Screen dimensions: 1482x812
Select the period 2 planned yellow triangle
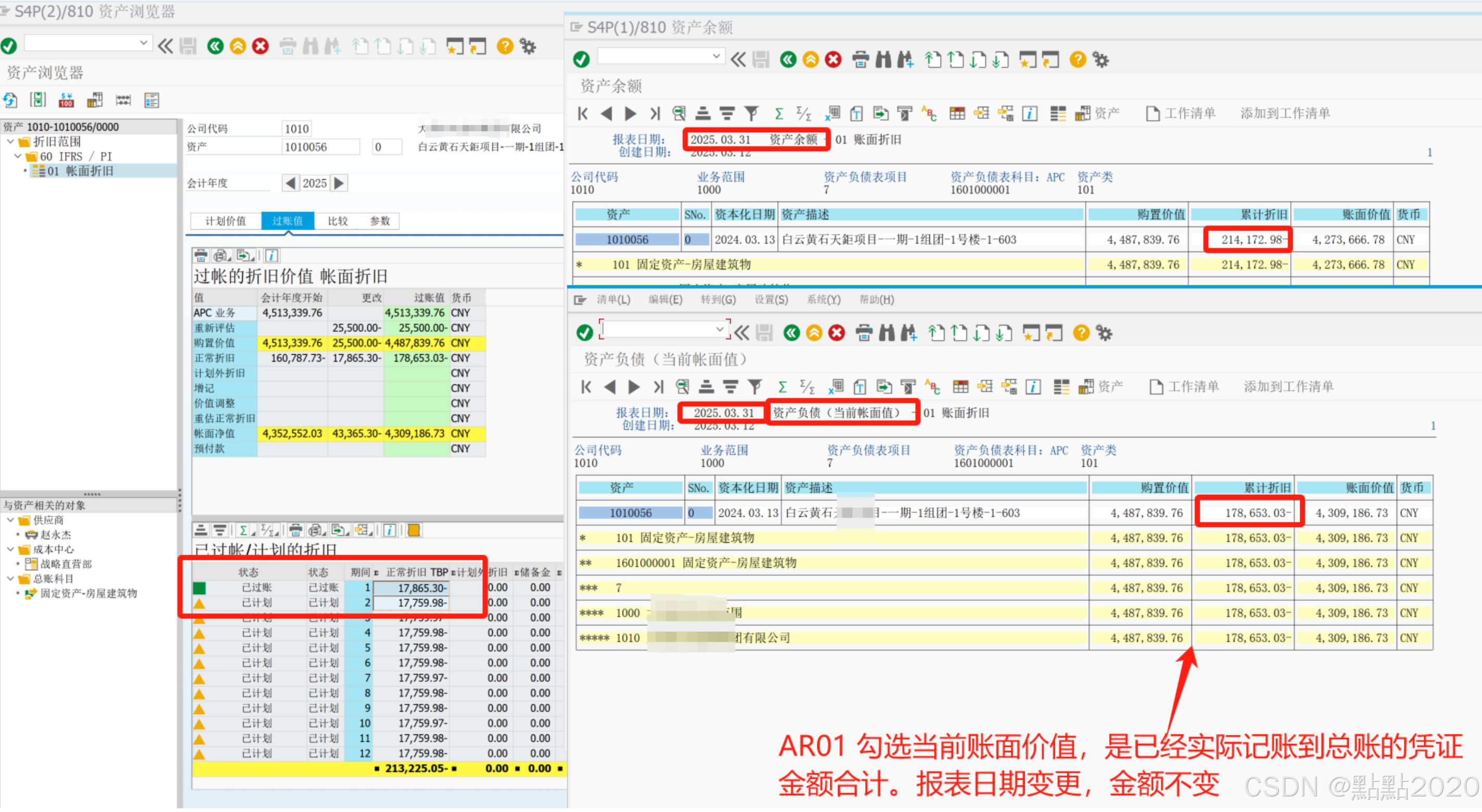tap(199, 603)
